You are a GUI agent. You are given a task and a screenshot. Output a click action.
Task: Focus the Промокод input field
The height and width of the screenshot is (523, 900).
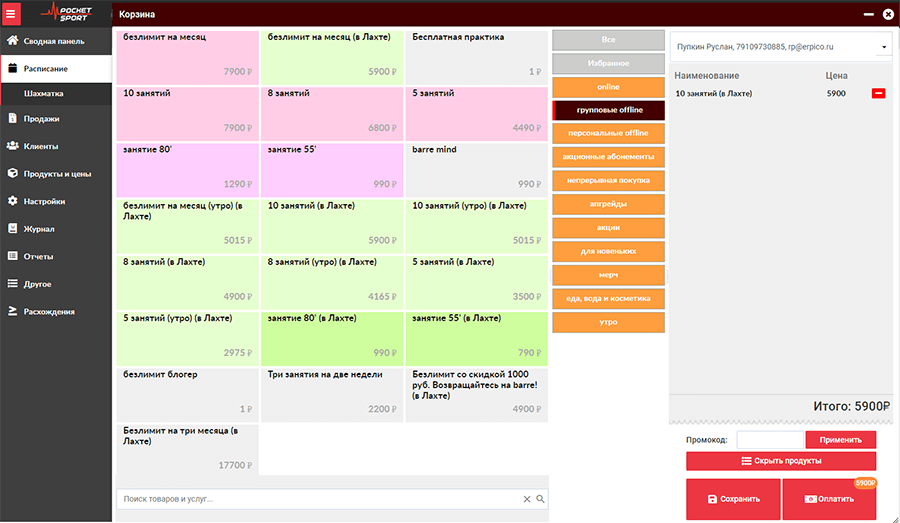pyautogui.click(x=770, y=440)
